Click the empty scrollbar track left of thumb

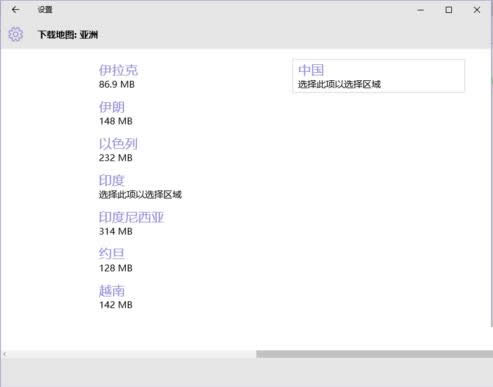[132, 354]
